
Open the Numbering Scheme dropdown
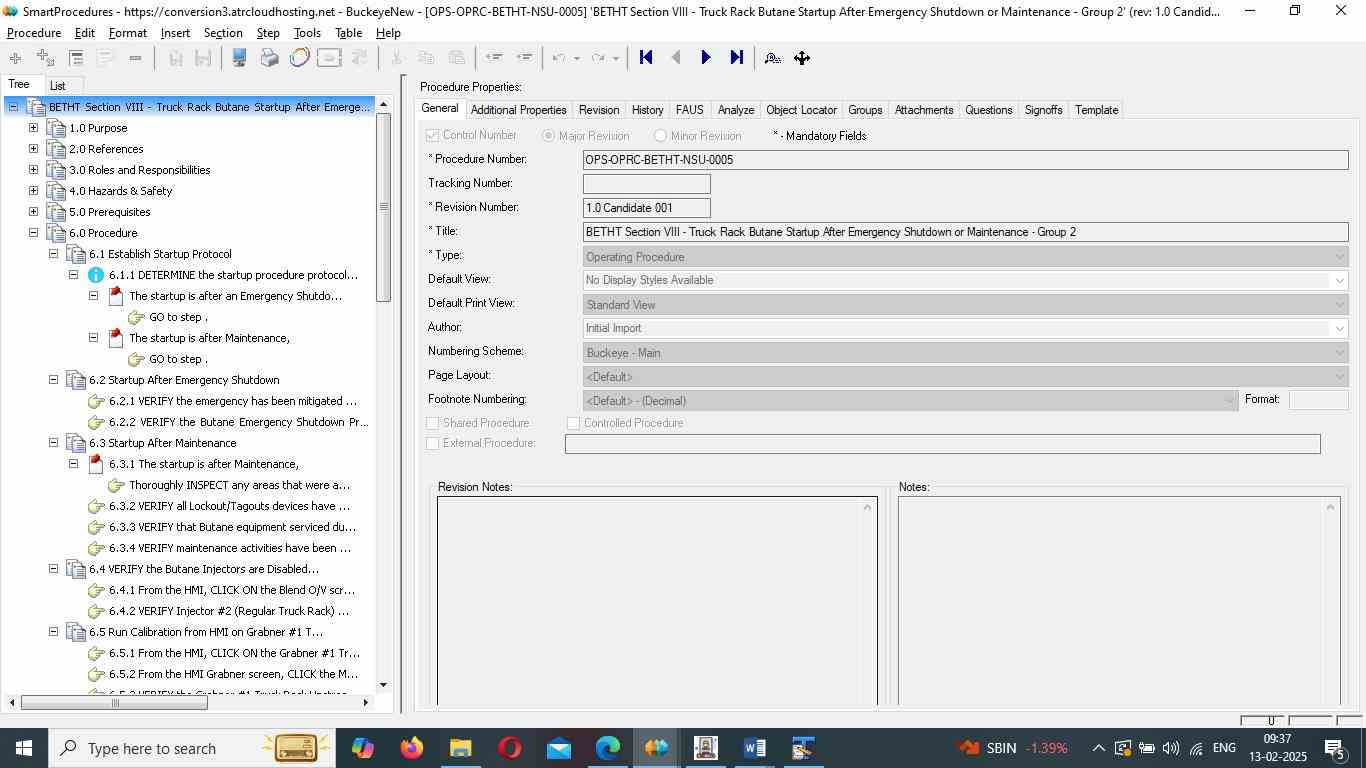[966, 353]
